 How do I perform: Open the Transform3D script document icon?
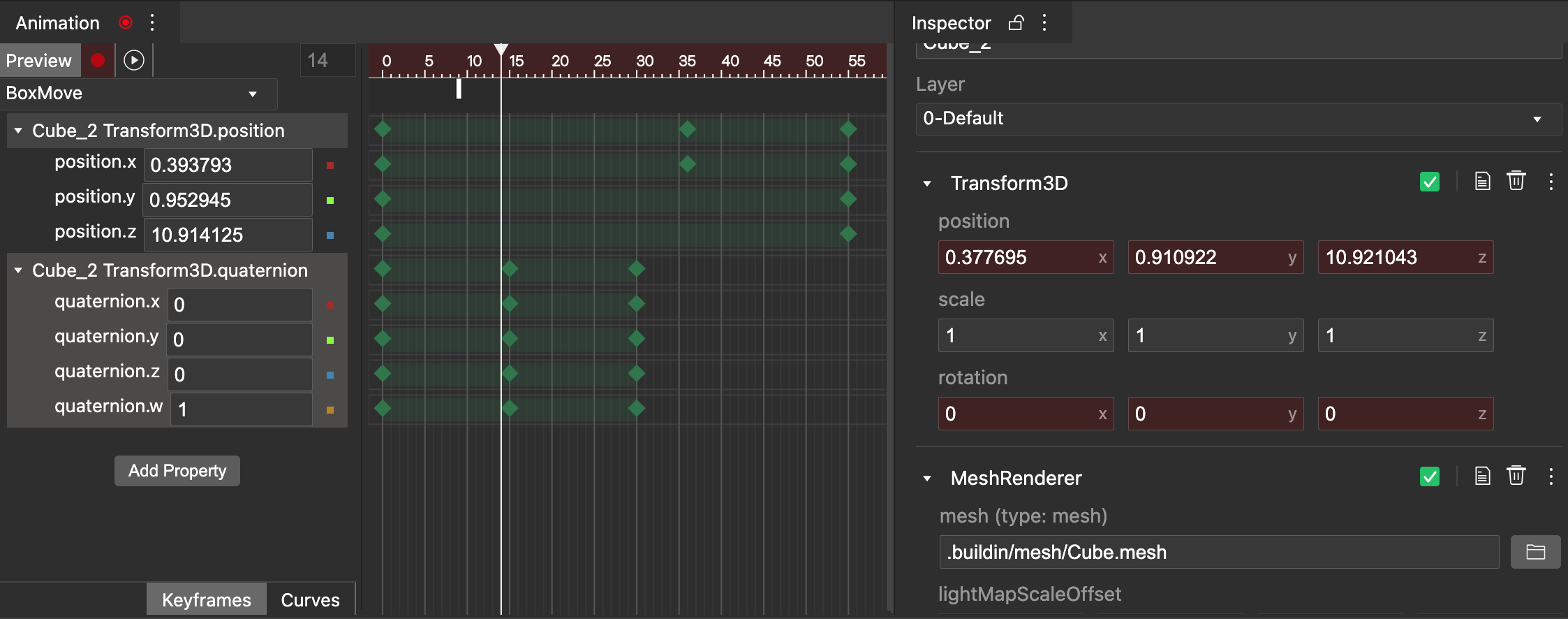point(1482,182)
